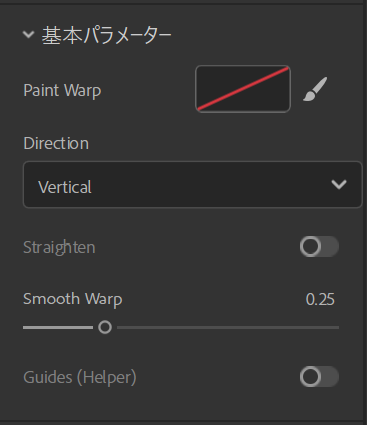Click the Smooth Warp parameter label
Screen dimensions: 367x425
pos(73,299)
